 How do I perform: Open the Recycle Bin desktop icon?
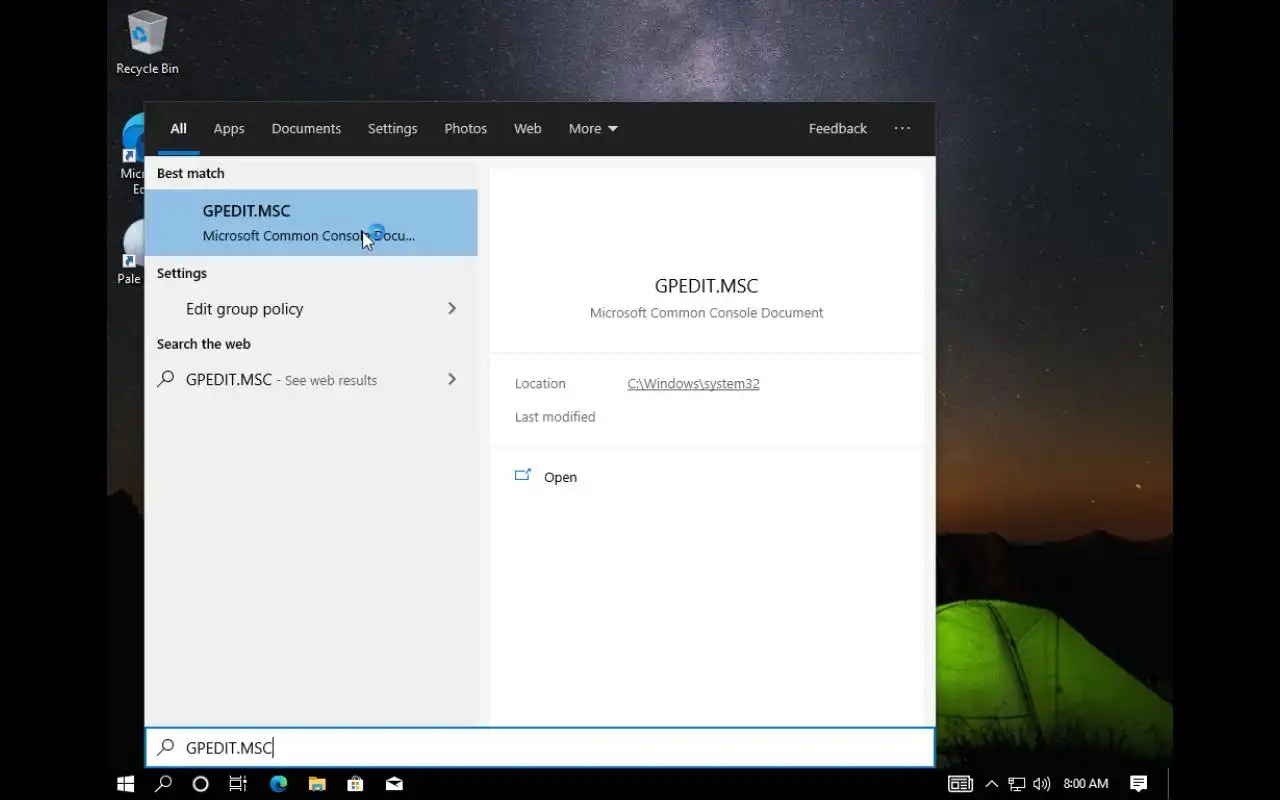147,44
